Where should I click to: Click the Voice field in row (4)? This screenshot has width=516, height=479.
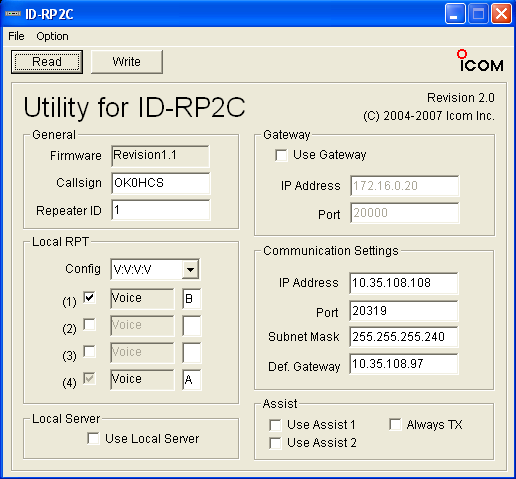[142, 380]
